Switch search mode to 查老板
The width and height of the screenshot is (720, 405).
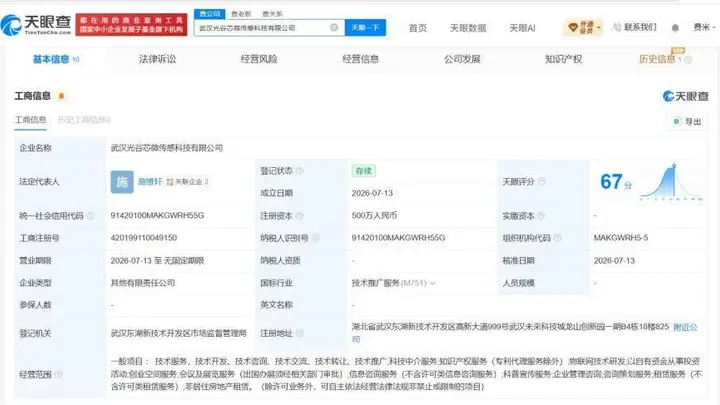pos(241,14)
